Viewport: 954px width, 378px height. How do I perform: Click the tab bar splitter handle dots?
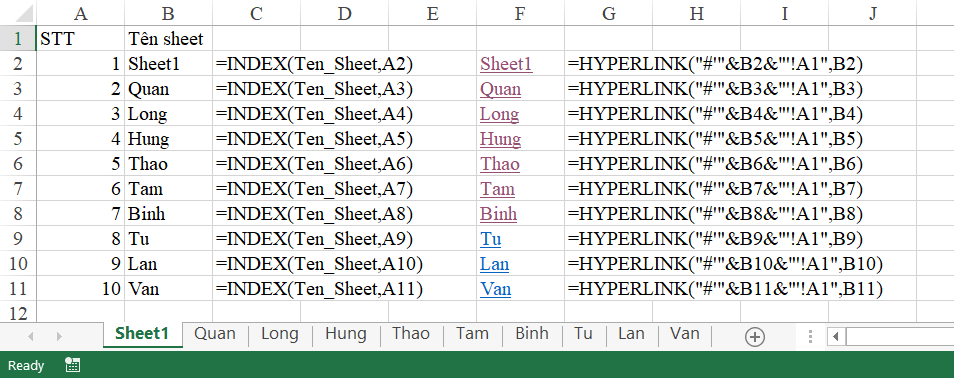pos(810,337)
